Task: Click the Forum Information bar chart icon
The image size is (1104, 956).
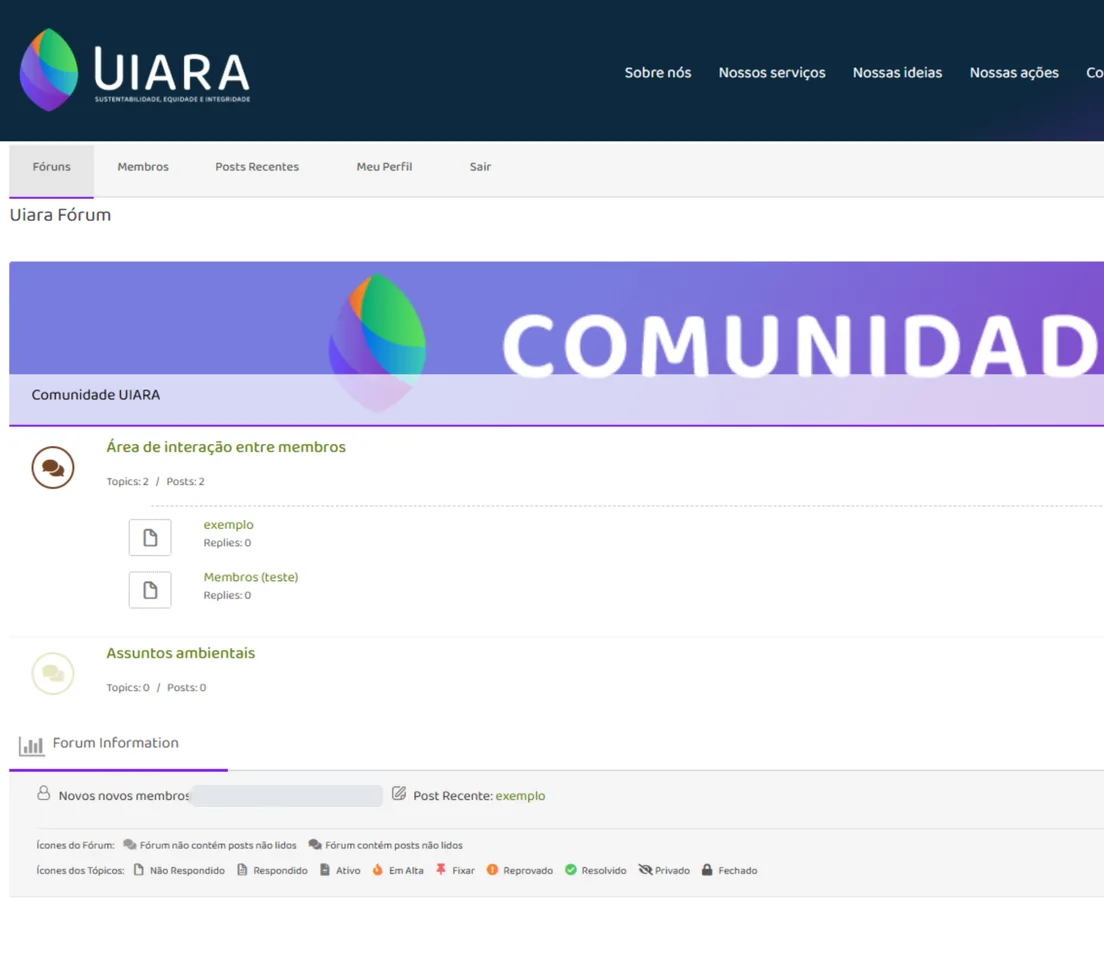Action: 32,746
